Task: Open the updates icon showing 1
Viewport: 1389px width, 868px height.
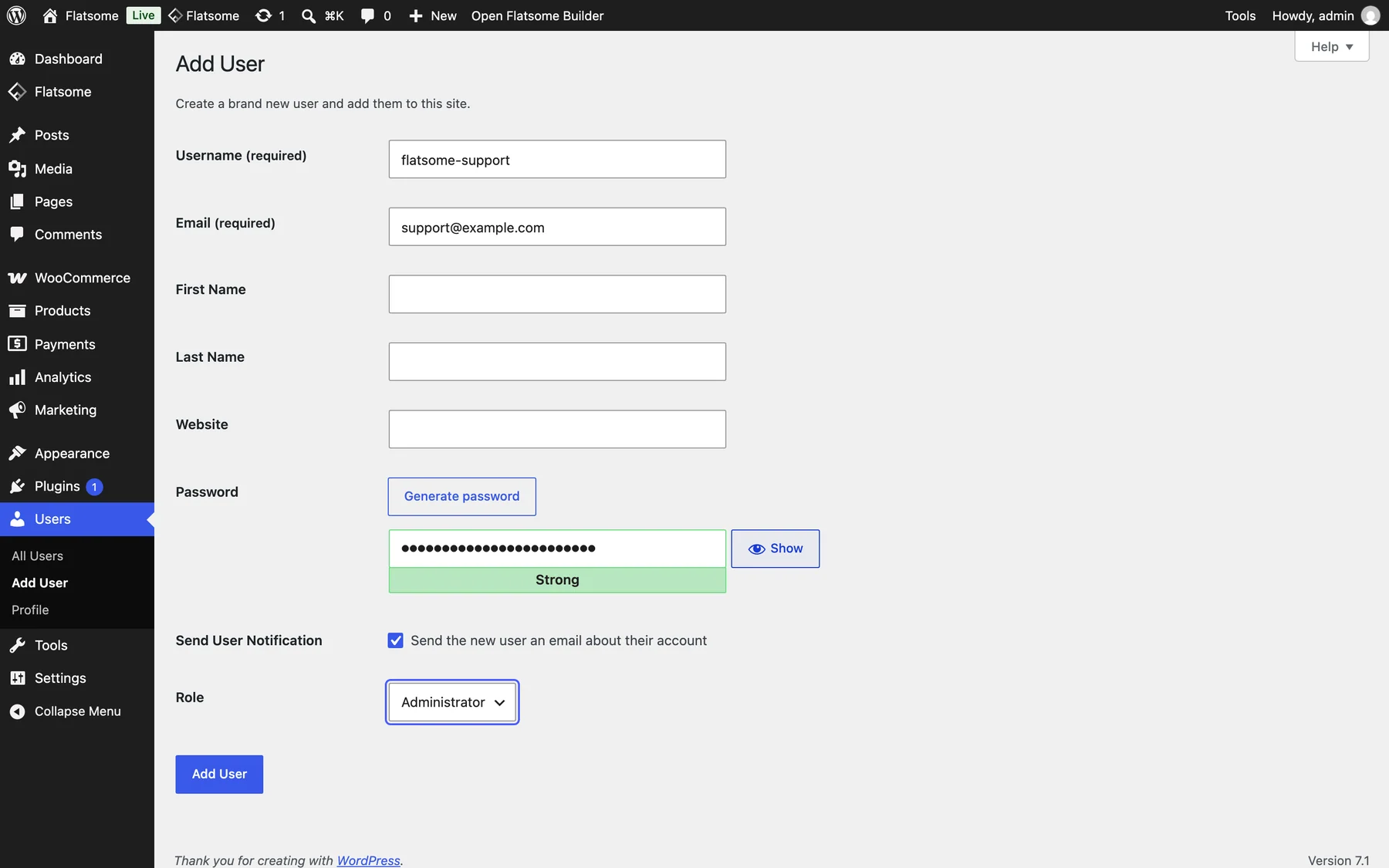Action: pyautogui.click(x=263, y=15)
